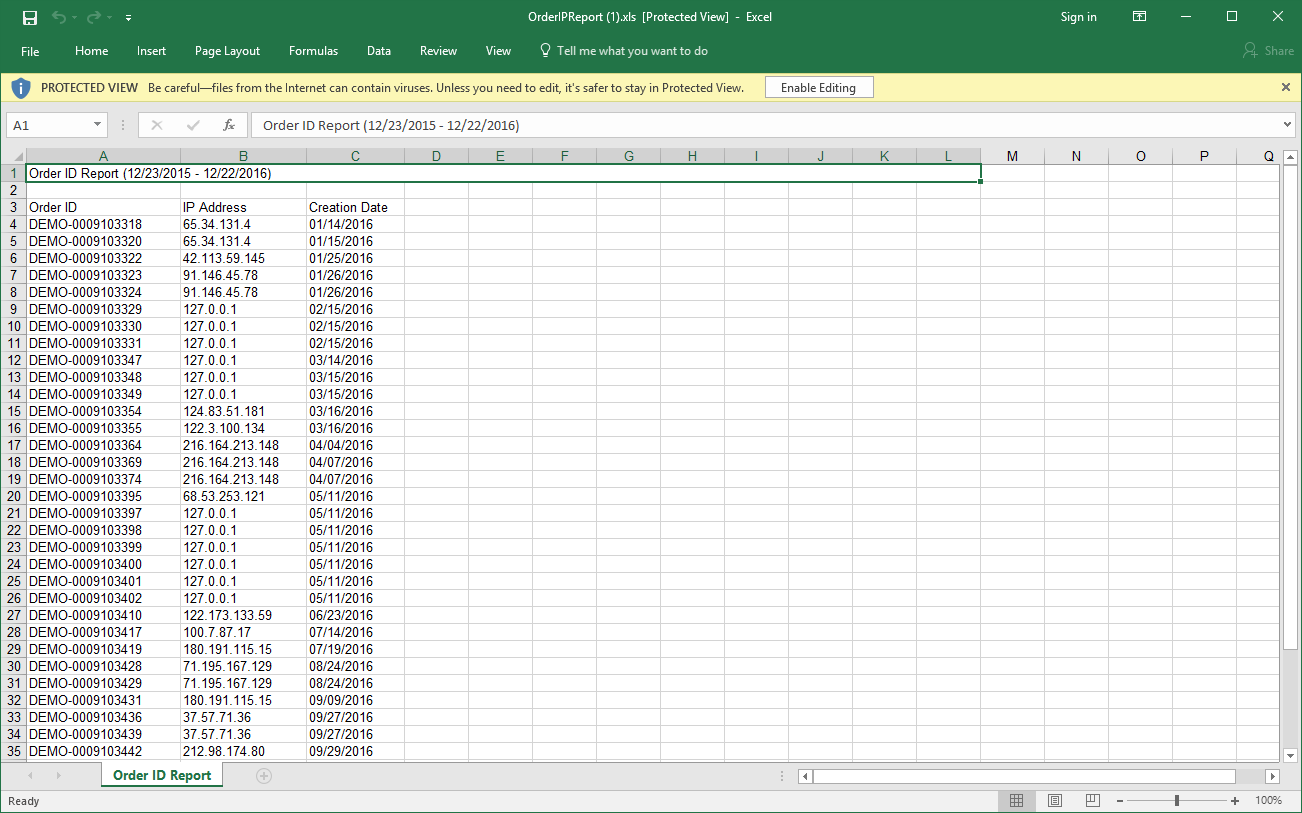Click next sheet navigation arrow
The height and width of the screenshot is (813, 1302).
(58, 776)
